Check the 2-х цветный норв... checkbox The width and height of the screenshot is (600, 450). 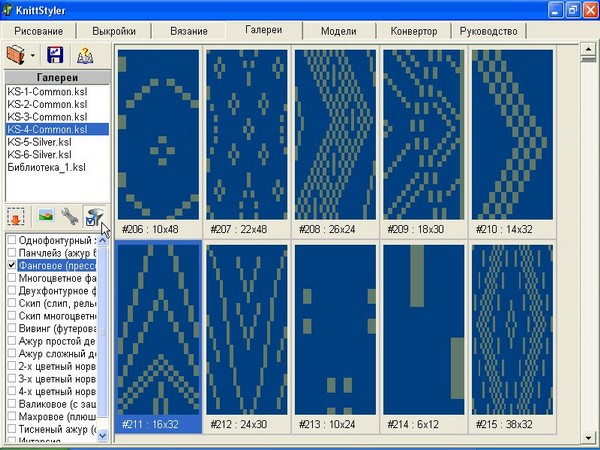(12, 366)
